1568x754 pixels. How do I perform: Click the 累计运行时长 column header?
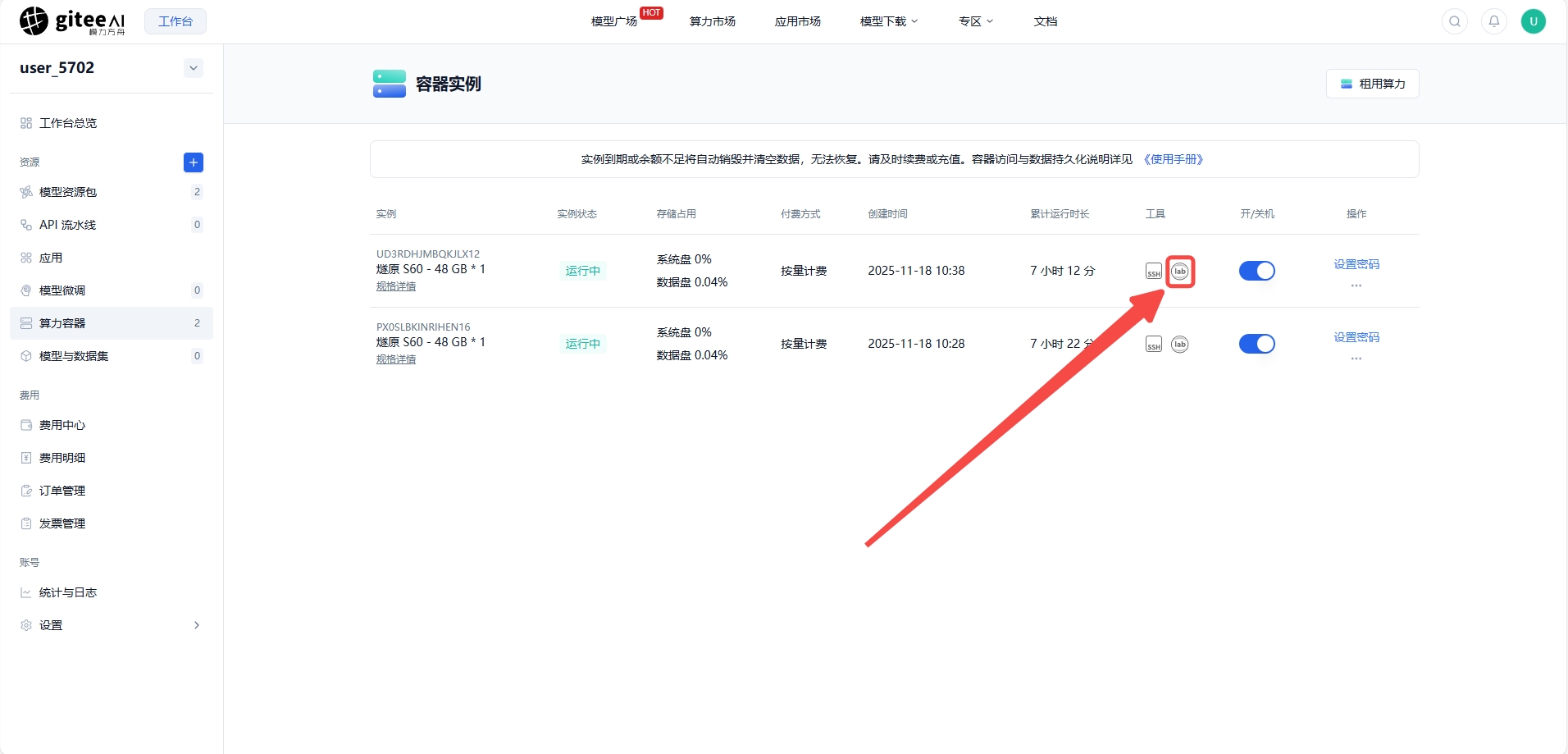point(1060,214)
